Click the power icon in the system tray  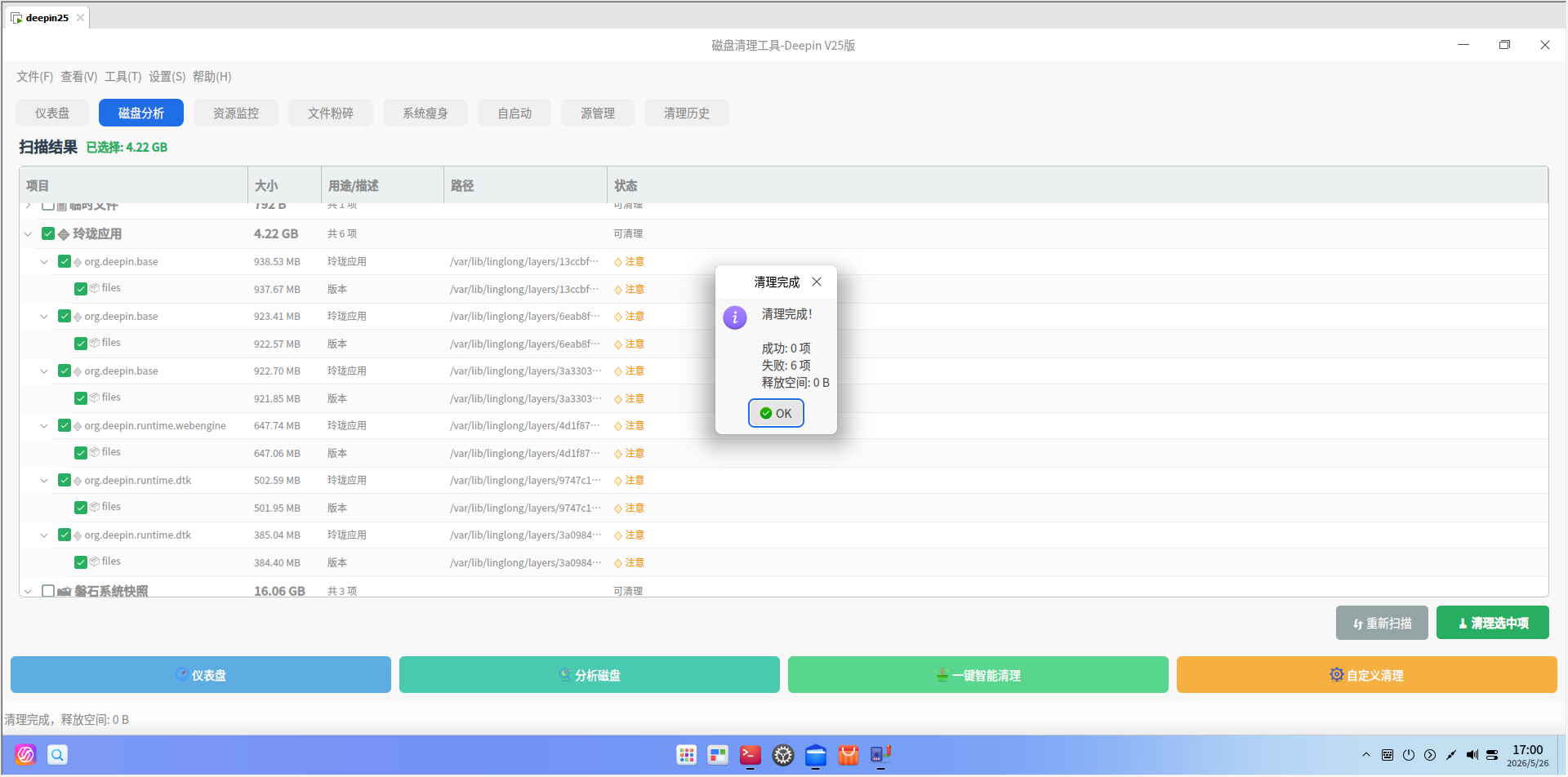1409,755
